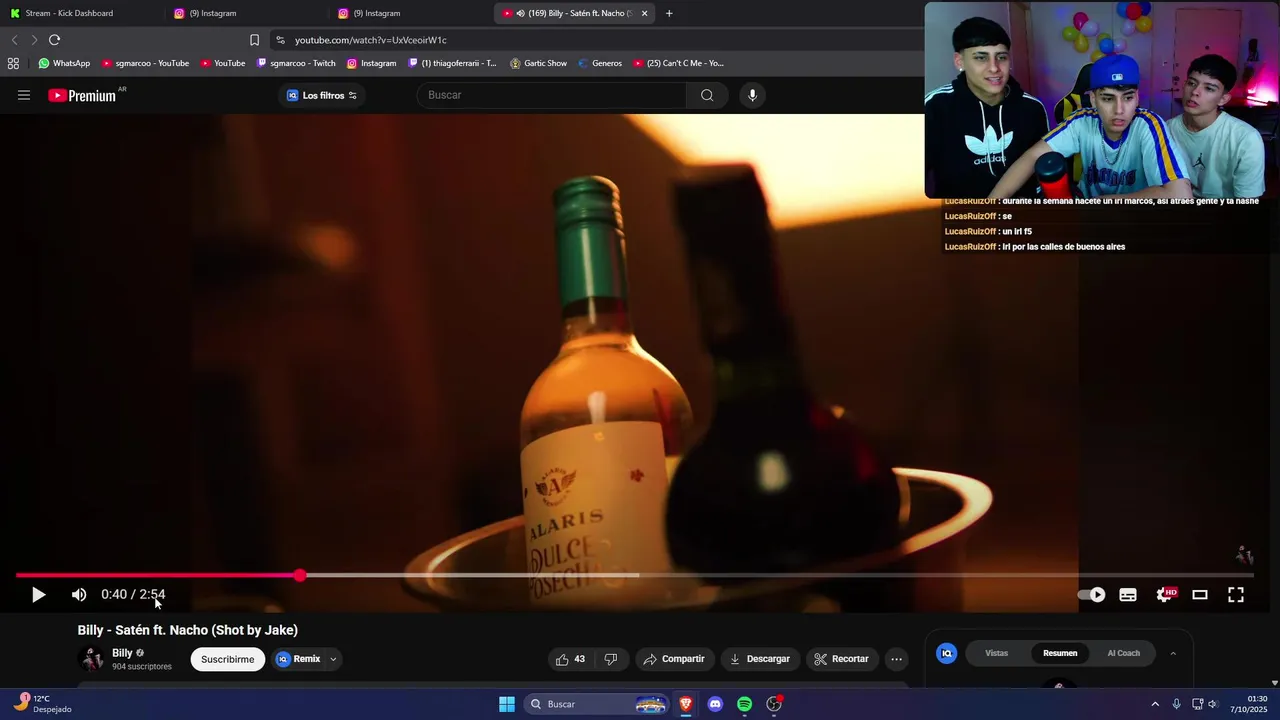Share video with Compartir button

pos(674,659)
